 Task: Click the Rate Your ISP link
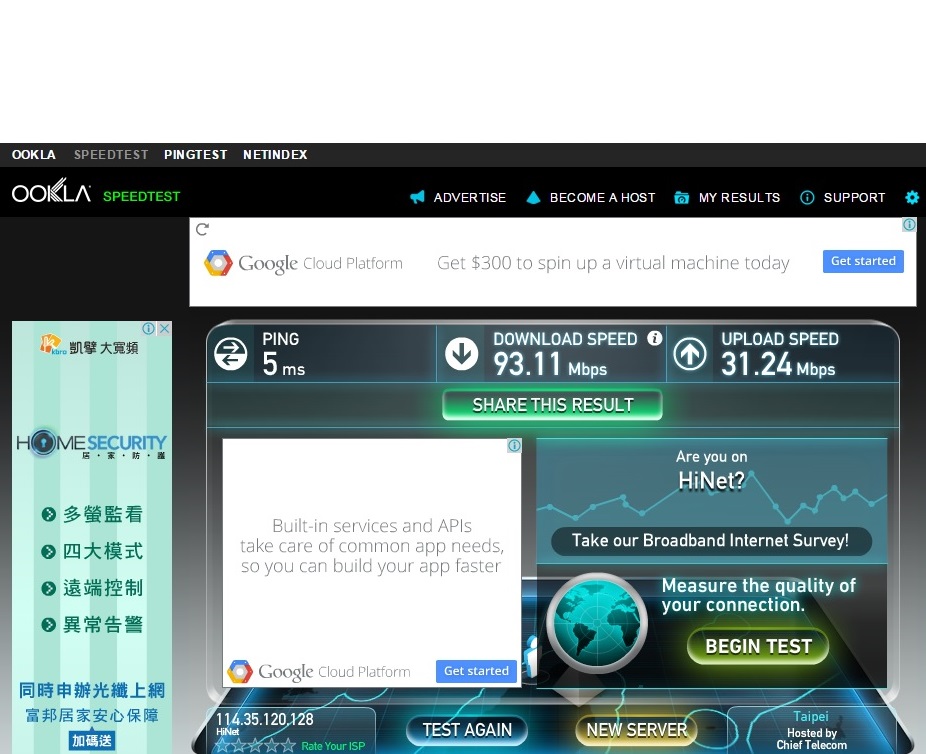tap(333, 746)
